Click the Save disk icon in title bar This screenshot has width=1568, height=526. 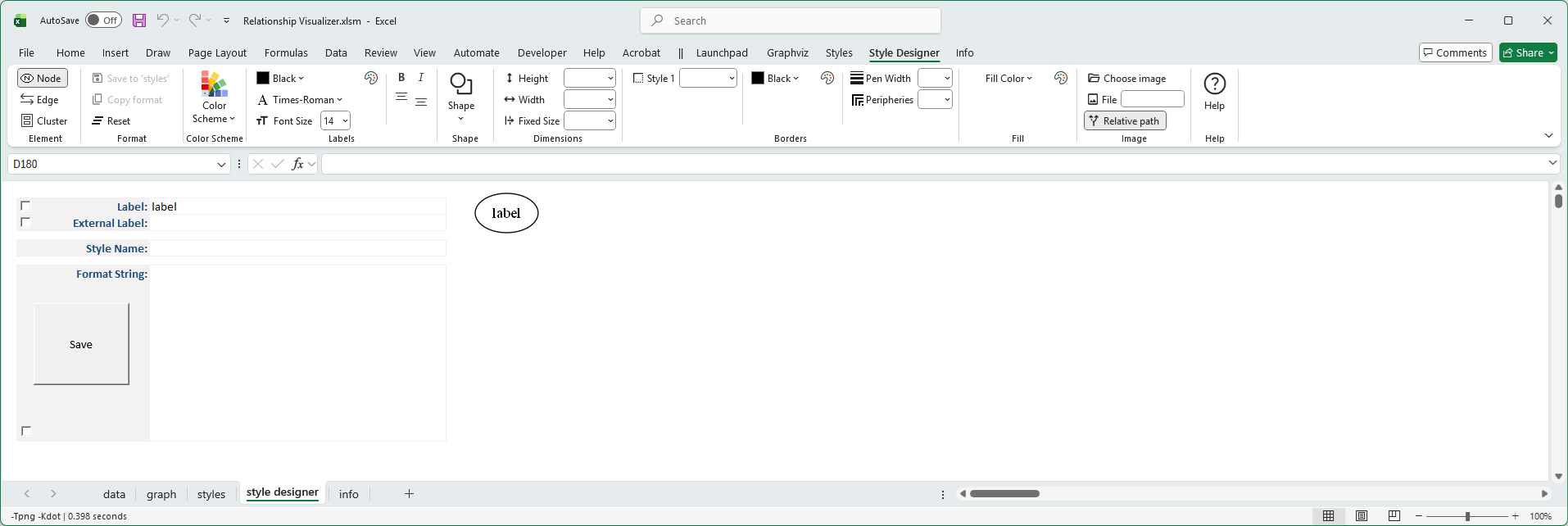coord(139,20)
